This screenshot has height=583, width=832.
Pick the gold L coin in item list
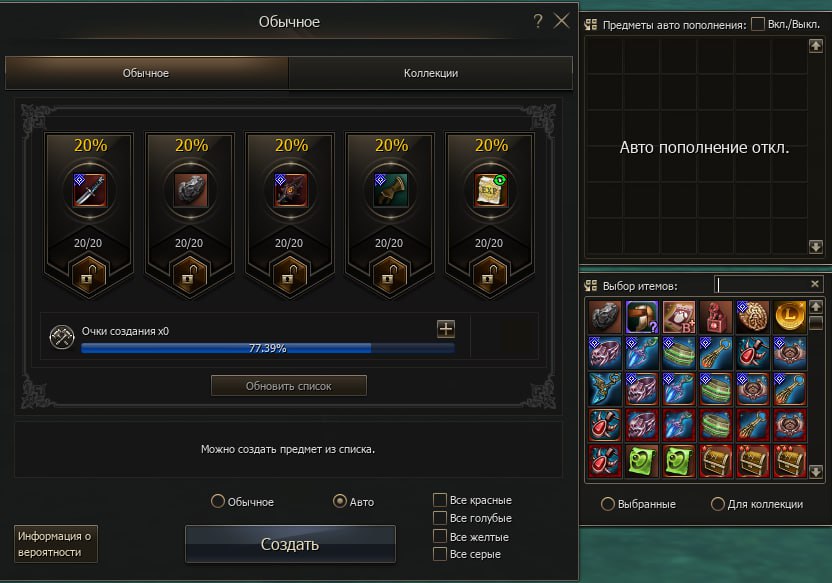[x=790, y=317]
